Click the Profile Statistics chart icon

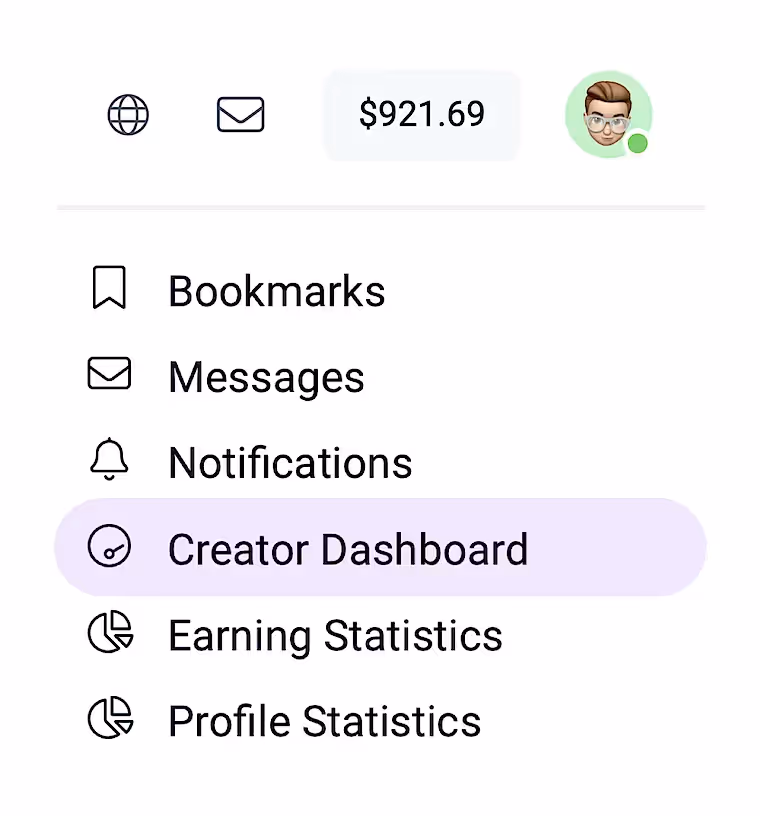110,720
